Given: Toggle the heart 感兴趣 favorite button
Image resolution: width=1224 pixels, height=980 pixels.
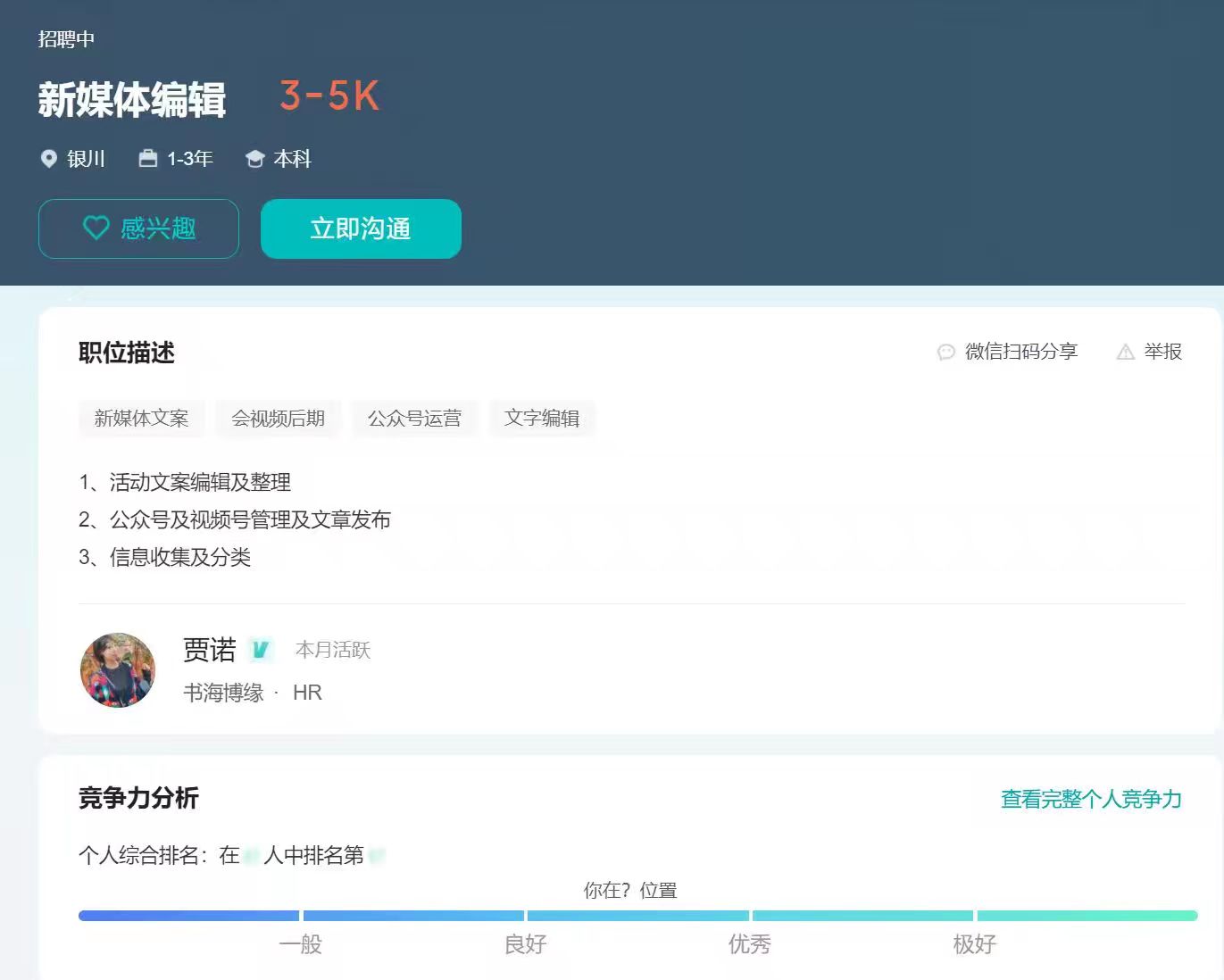Looking at the screenshot, I should pyautogui.click(x=138, y=228).
